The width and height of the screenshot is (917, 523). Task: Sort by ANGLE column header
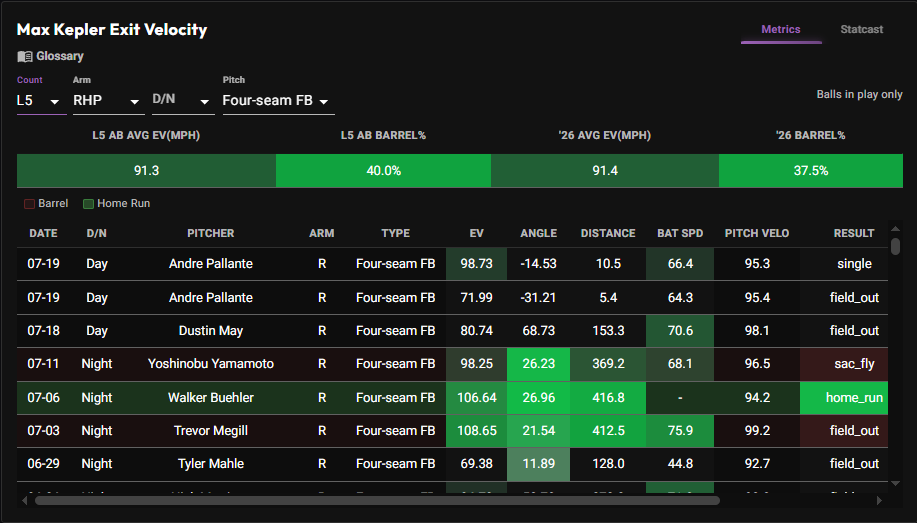click(539, 233)
